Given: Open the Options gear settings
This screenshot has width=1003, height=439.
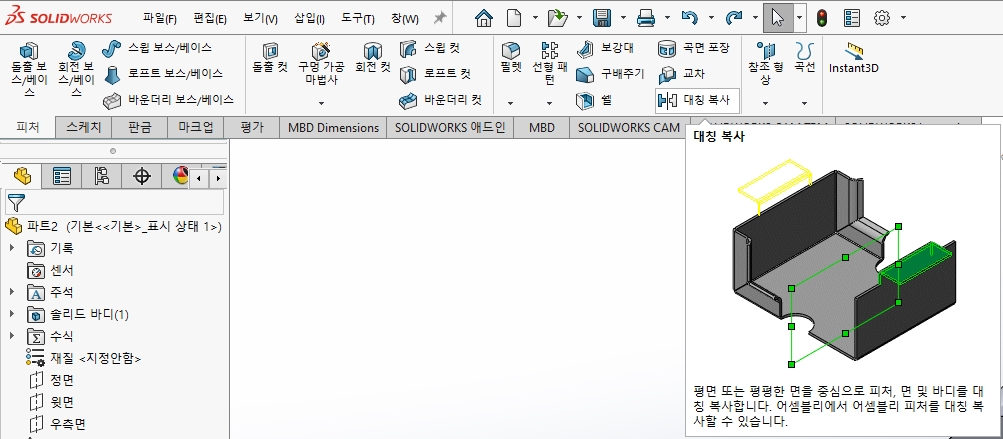Looking at the screenshot, I should coord(882,18).
